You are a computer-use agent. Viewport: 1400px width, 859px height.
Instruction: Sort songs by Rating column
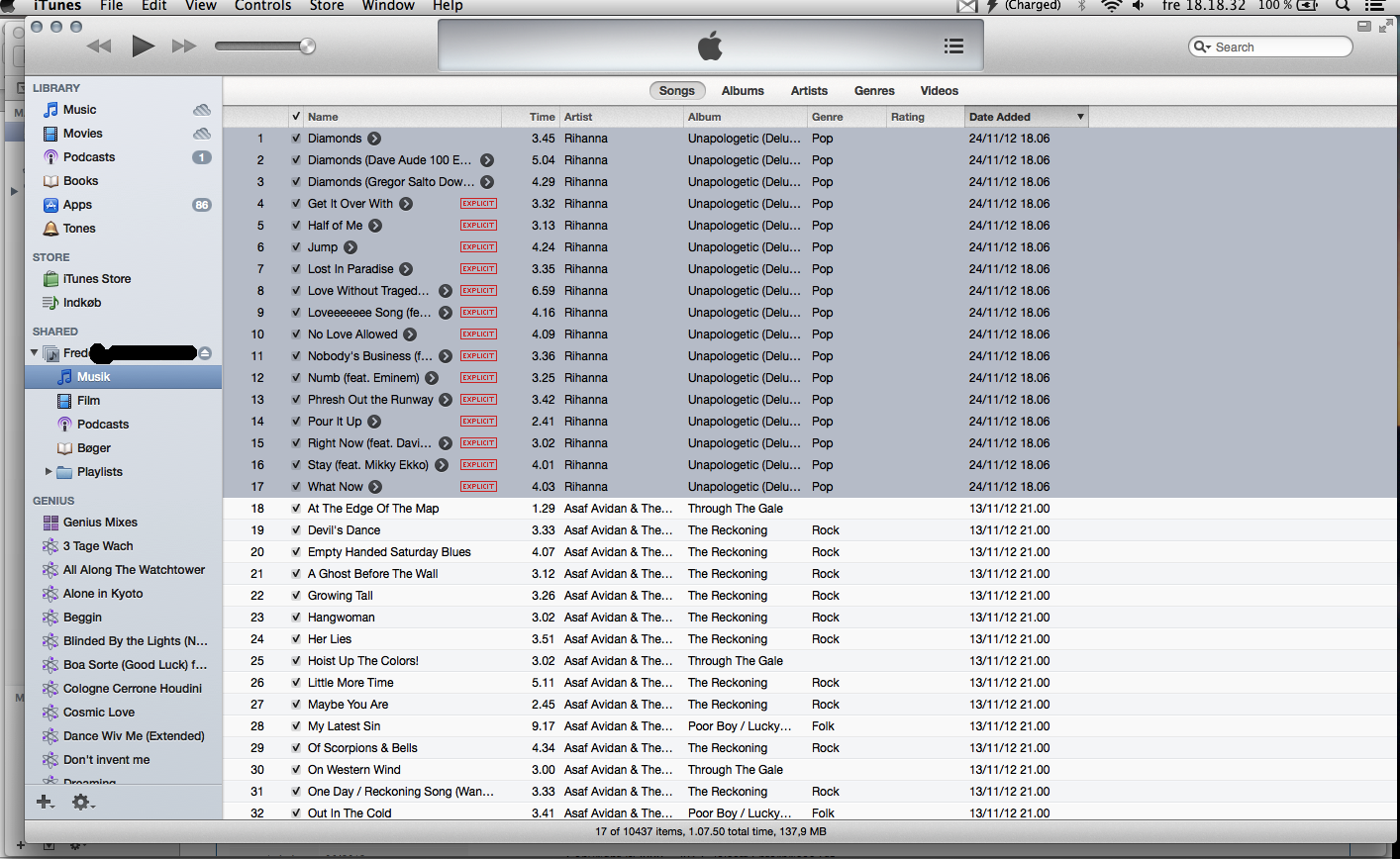[x=925, y=117]
